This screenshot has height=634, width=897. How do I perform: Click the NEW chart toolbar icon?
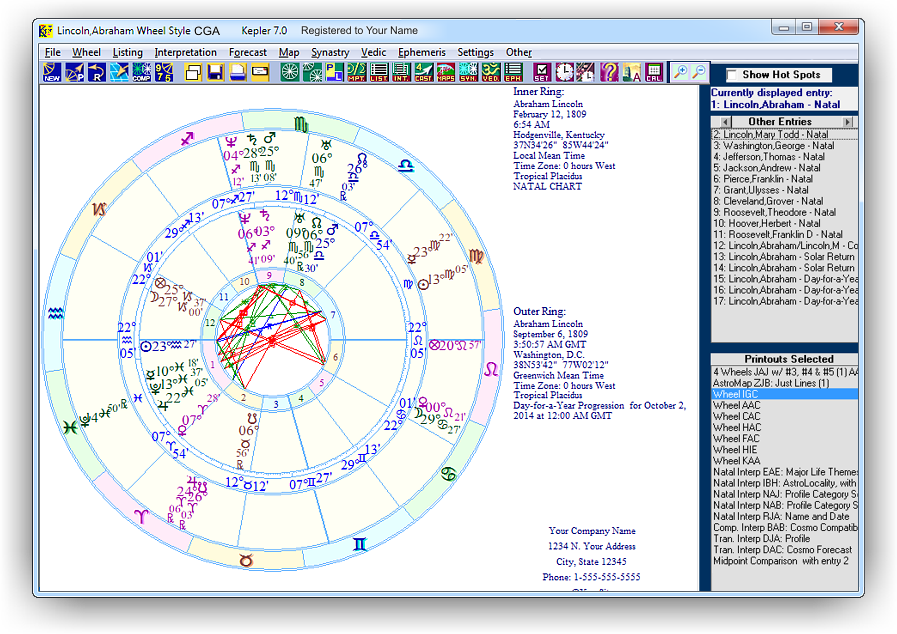click(52, 72)
